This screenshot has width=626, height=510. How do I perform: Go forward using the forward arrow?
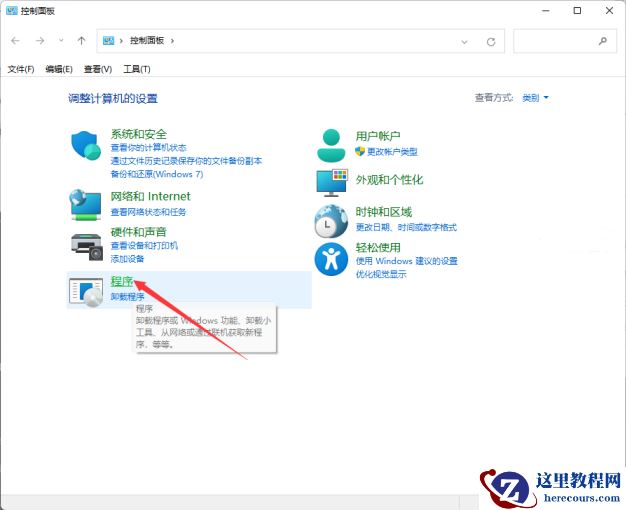40,41
